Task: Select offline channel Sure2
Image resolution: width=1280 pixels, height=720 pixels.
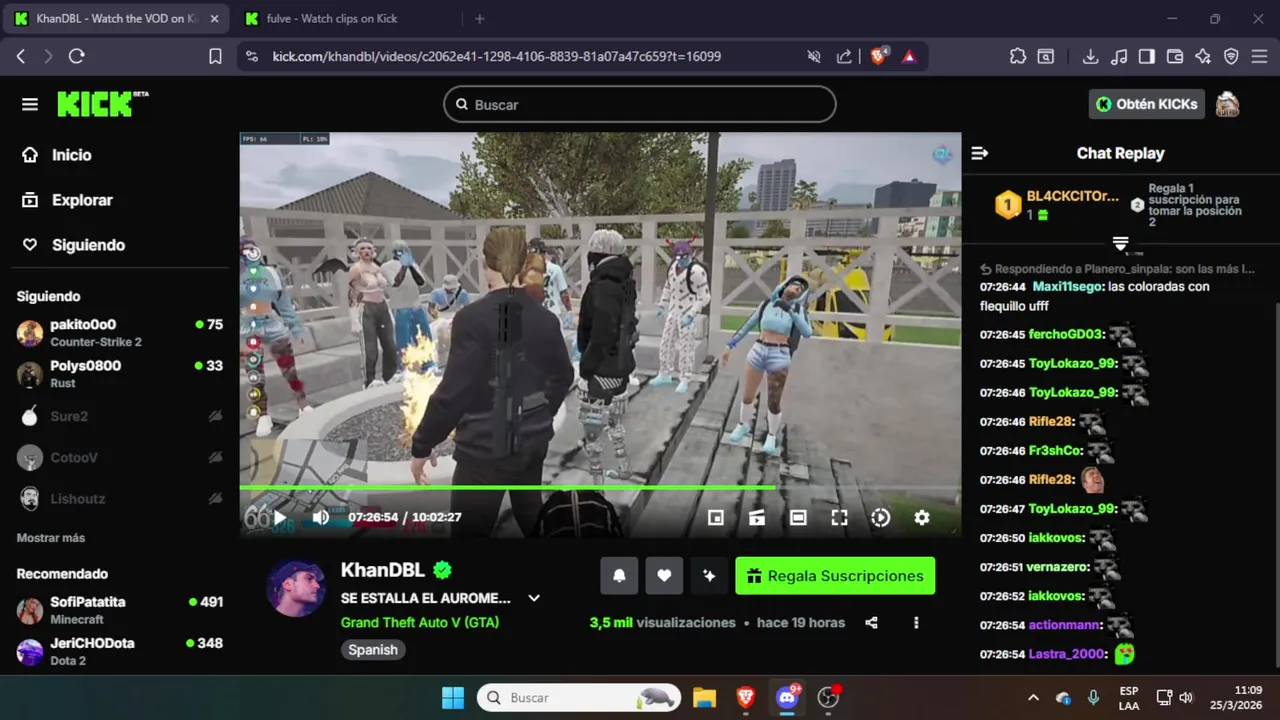Action: pyautogui.click(x=120, y=416)
